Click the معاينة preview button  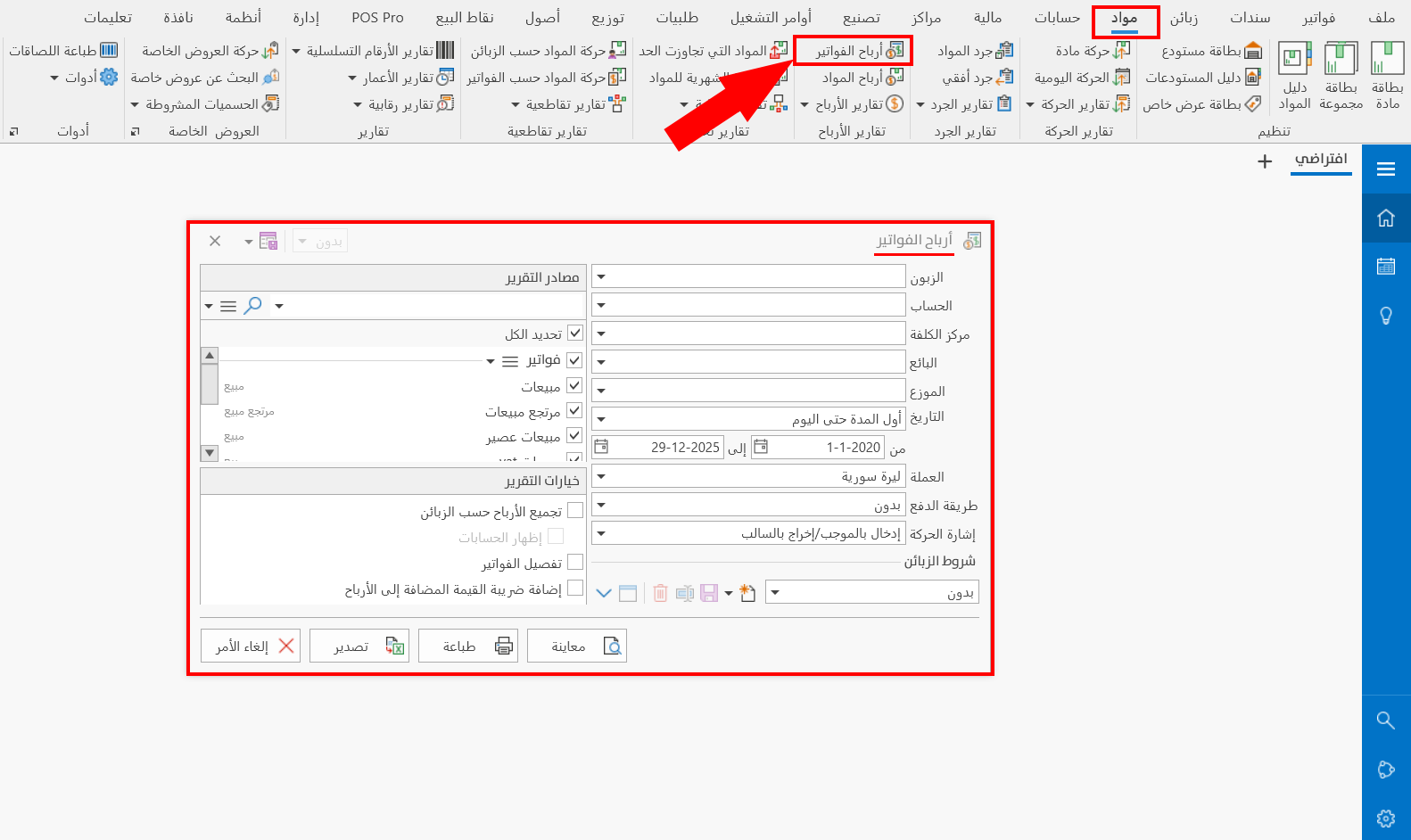[577, 646]
